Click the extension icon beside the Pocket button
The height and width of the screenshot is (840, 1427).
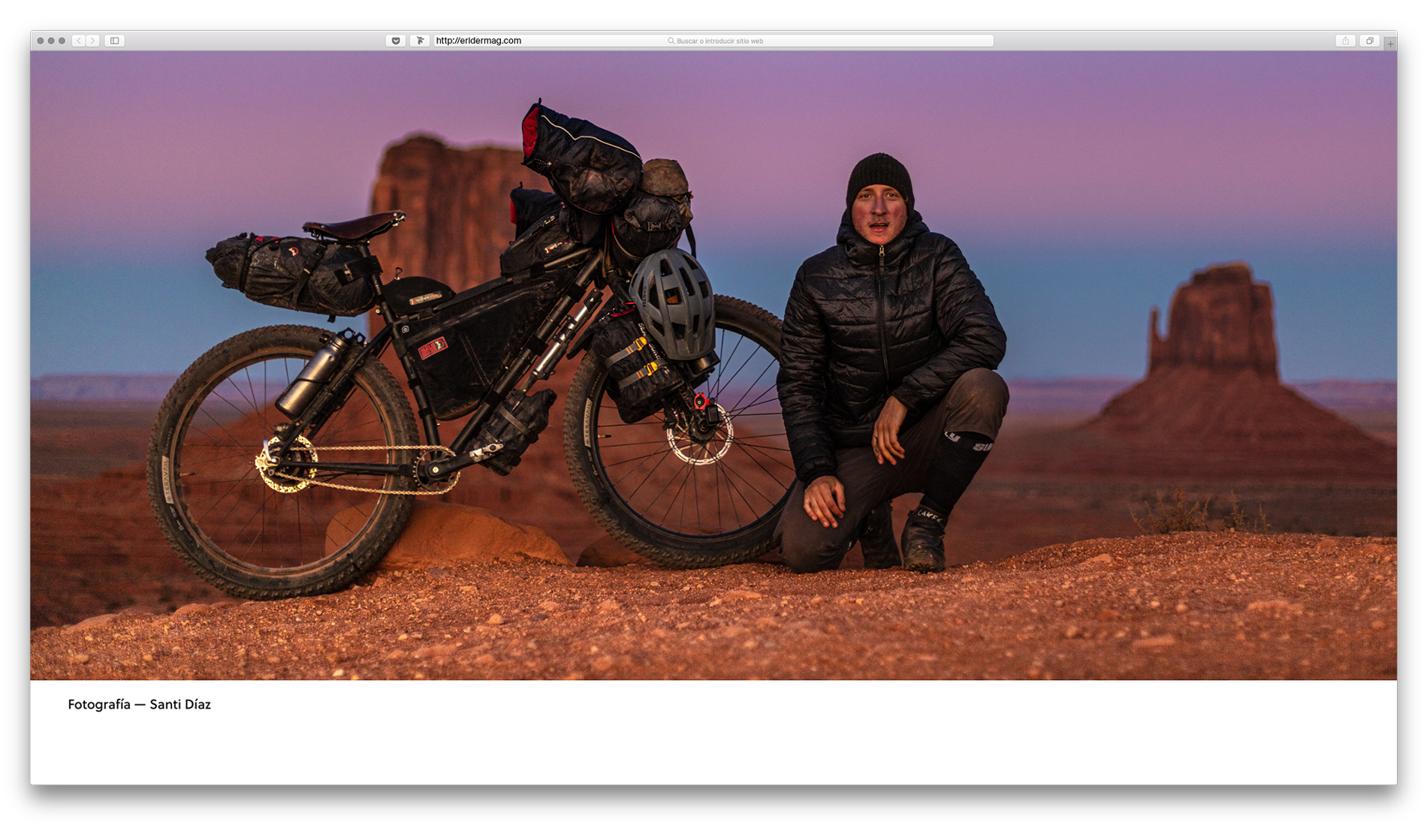420,41
